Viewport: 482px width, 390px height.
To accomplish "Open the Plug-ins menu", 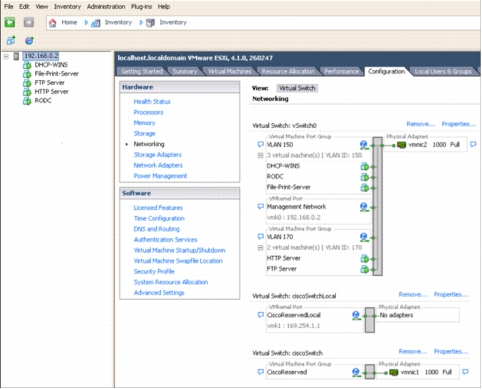I will click(x=141, y=7).
